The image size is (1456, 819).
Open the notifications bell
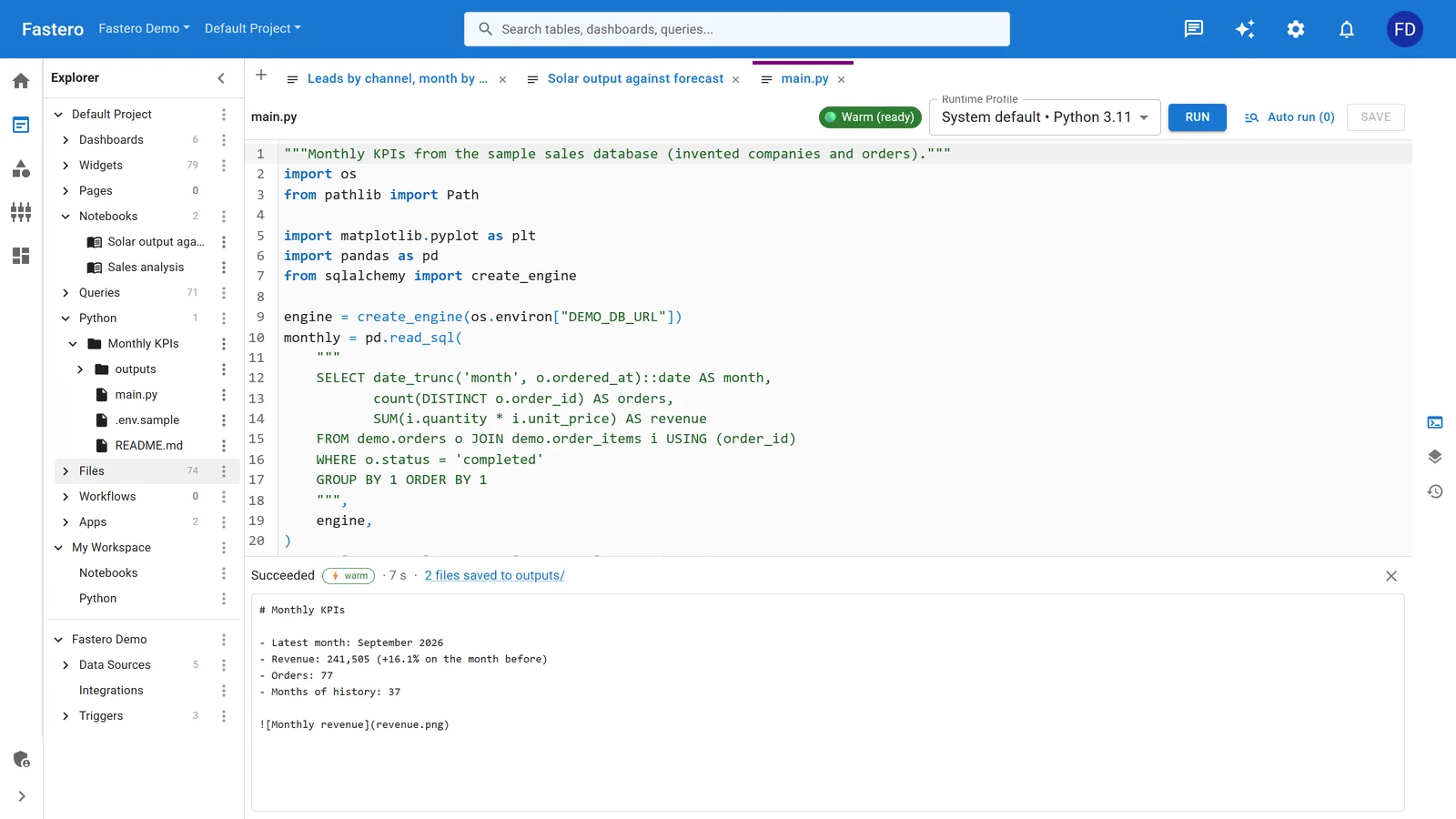tap(1347, 29)
